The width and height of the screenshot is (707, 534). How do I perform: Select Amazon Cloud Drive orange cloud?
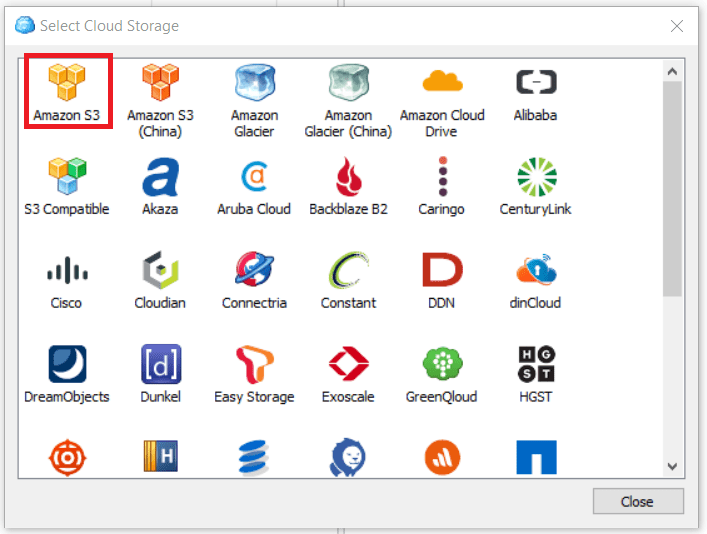[442, 82]
